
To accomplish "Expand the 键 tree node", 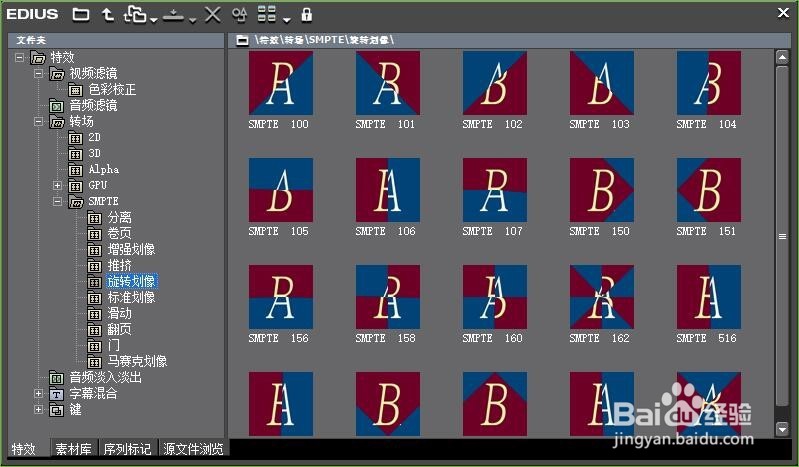I will click(x=38, y=409).
